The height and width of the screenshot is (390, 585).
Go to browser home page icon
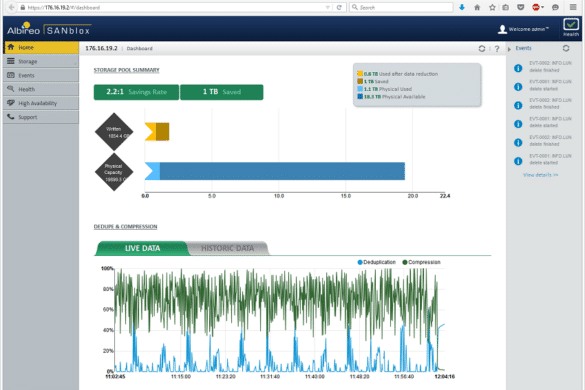tap(477, 7)
